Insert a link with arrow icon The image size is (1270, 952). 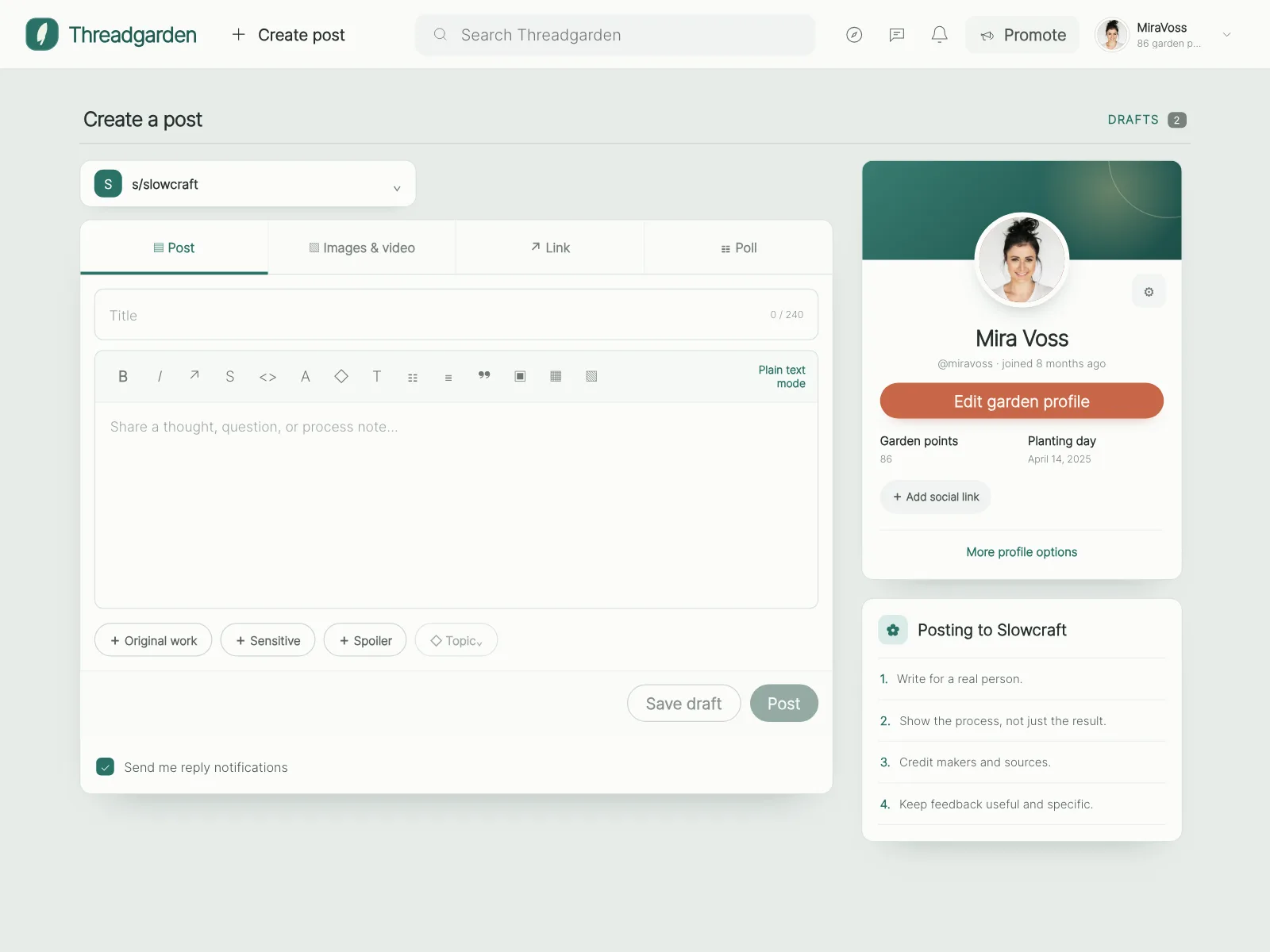[194, 376]
